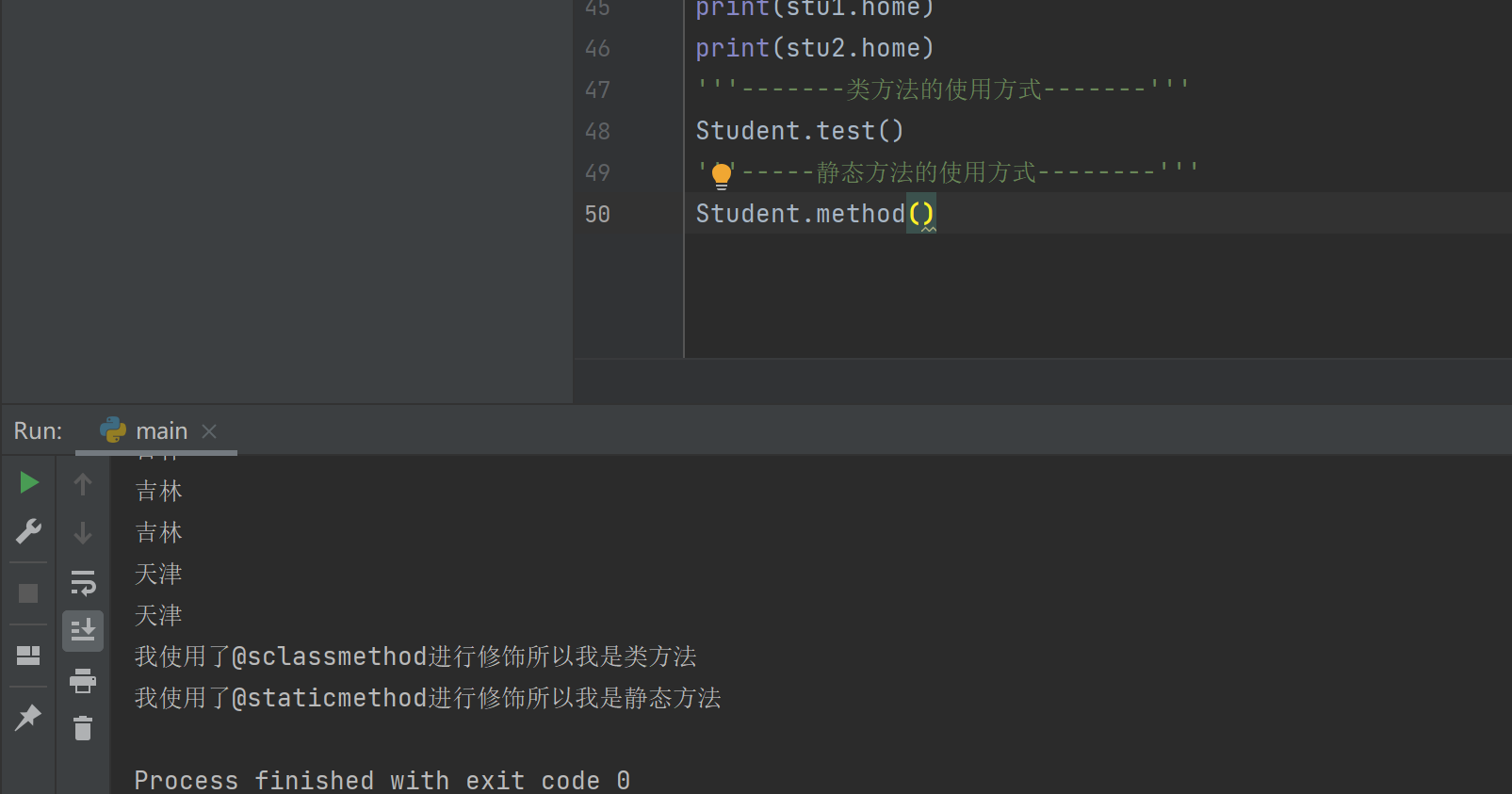1512x794 pixels.
Task: Toggle scroll to end of output
Action: coord(83,630)
